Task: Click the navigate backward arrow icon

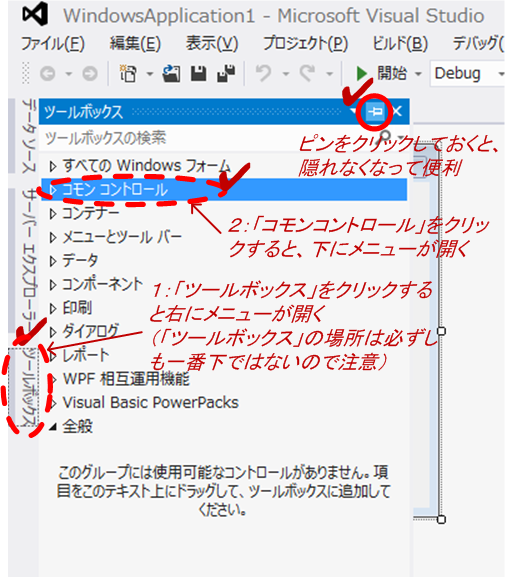Action: [x=48, y=74]
